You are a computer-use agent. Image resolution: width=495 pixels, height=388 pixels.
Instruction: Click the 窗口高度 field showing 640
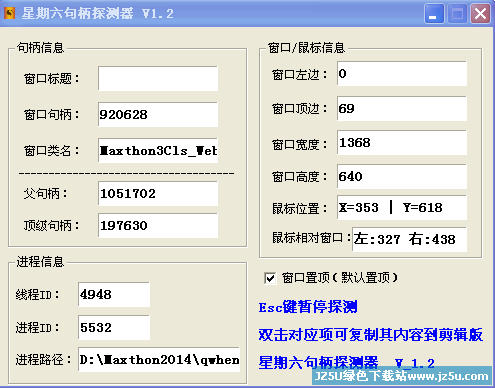point(402,176)
